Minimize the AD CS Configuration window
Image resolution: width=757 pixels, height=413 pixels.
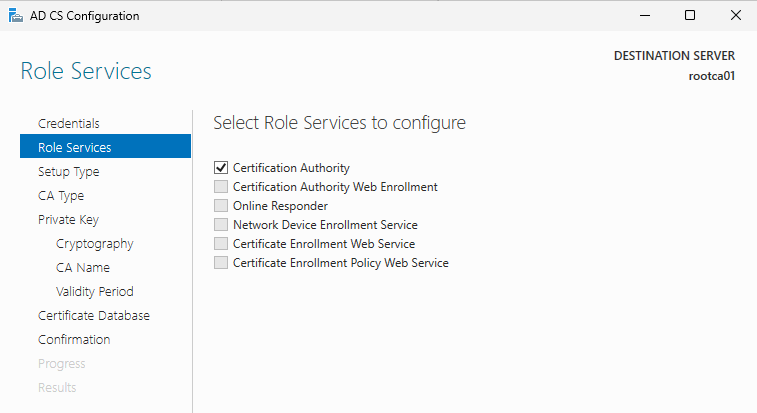643,15
